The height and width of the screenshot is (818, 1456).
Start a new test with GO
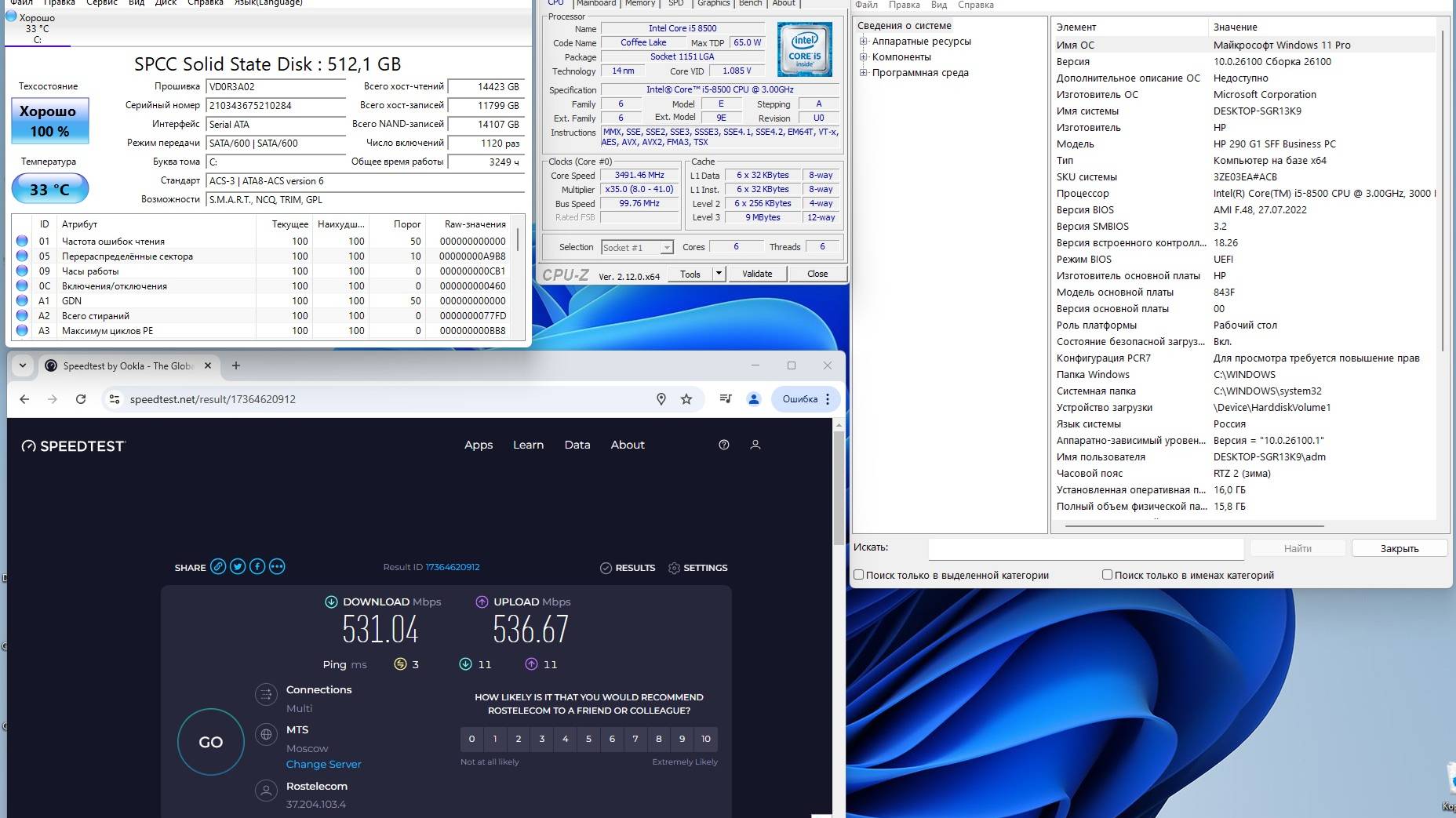pos(211,742)
